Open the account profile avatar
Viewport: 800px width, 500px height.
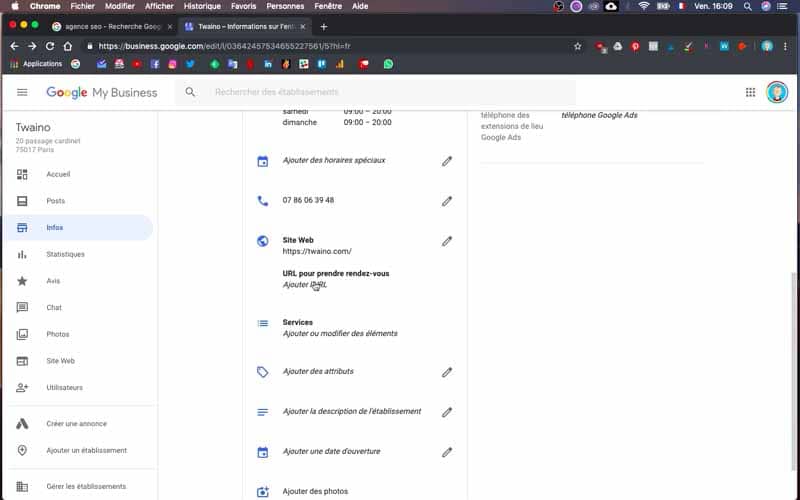coord(777,92)
